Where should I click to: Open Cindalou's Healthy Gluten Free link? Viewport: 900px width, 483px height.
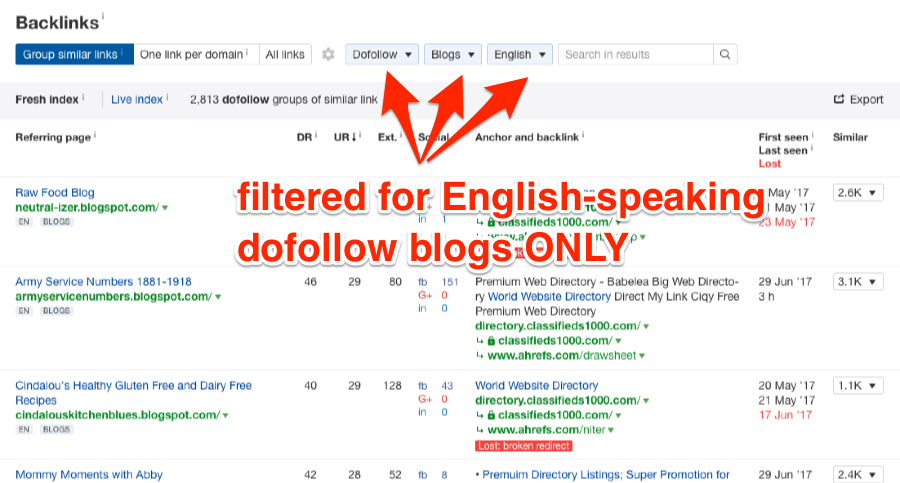click(133, 392)
